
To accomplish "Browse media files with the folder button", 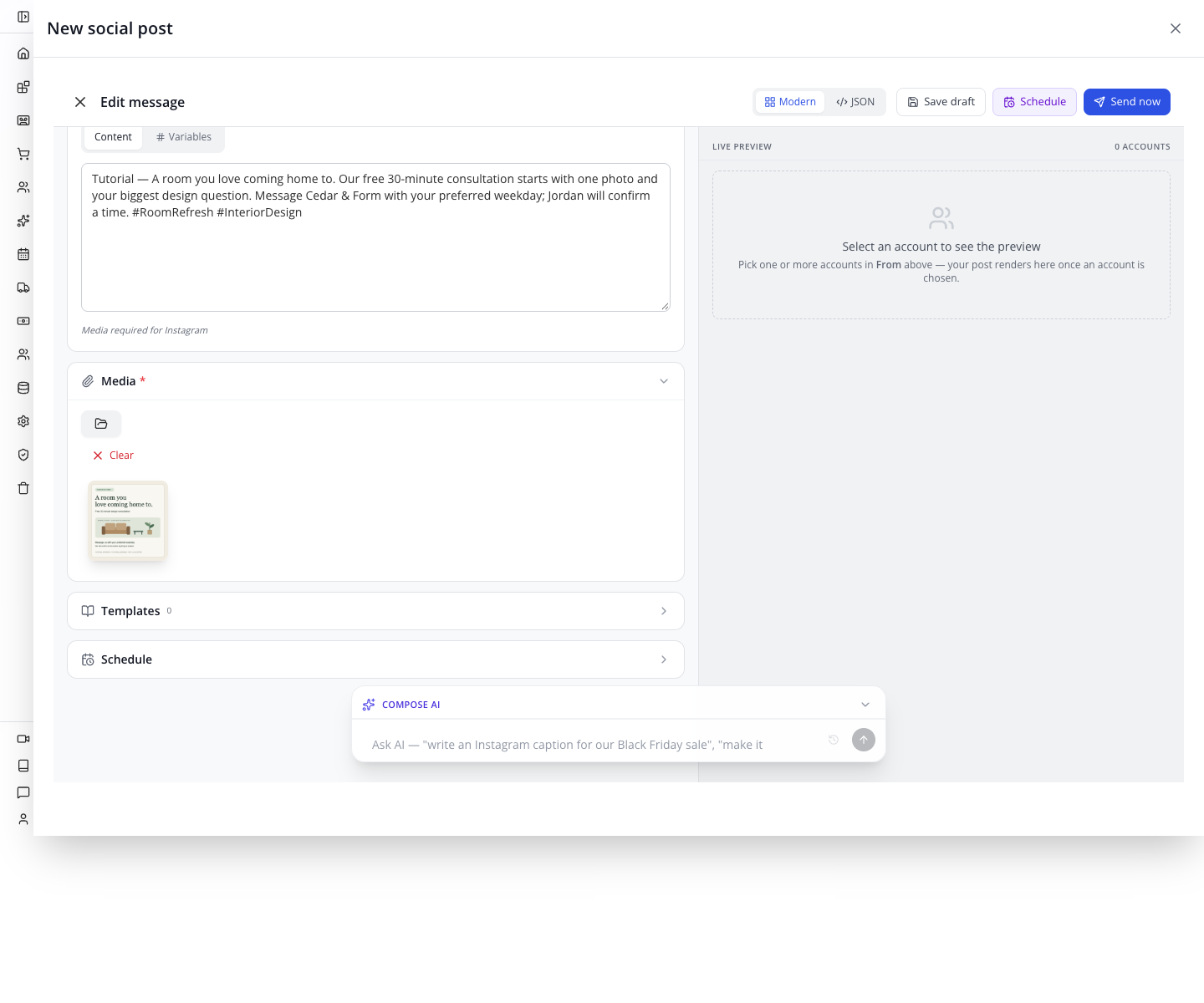I will point(101,424).
